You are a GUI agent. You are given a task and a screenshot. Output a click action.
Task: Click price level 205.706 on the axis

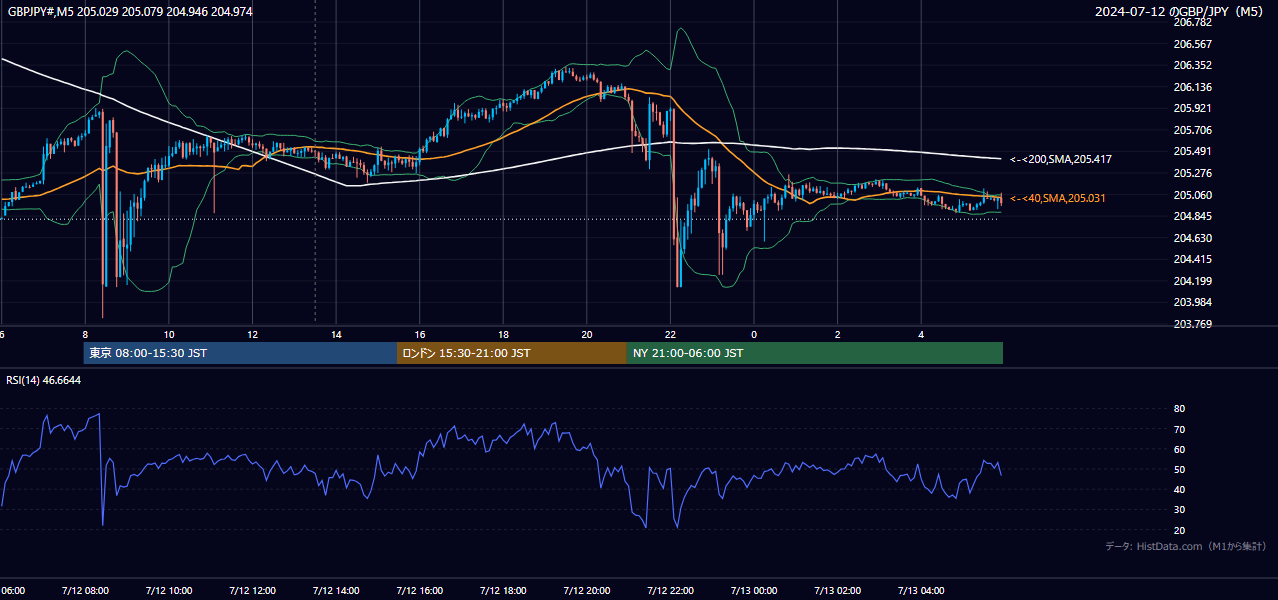click(1192, 130)
